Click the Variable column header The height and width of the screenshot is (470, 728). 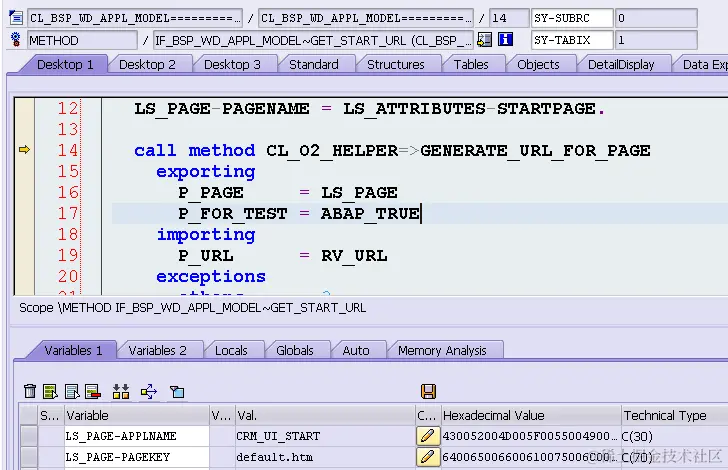[136, 415]
